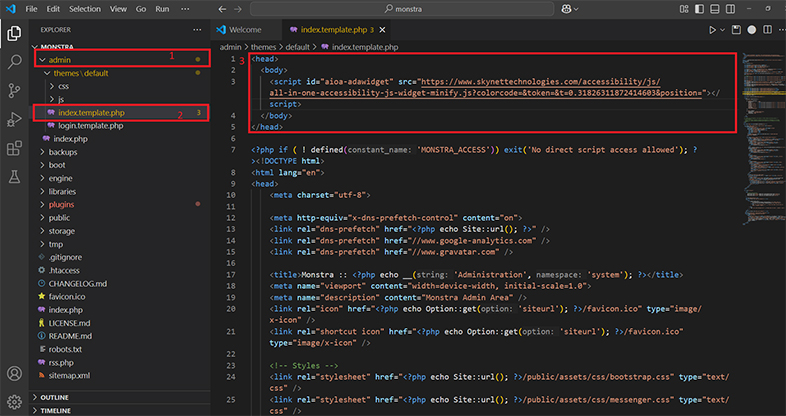The image size is (786, 416).
Task: Click the default breadcrumb
Action: 298,47
